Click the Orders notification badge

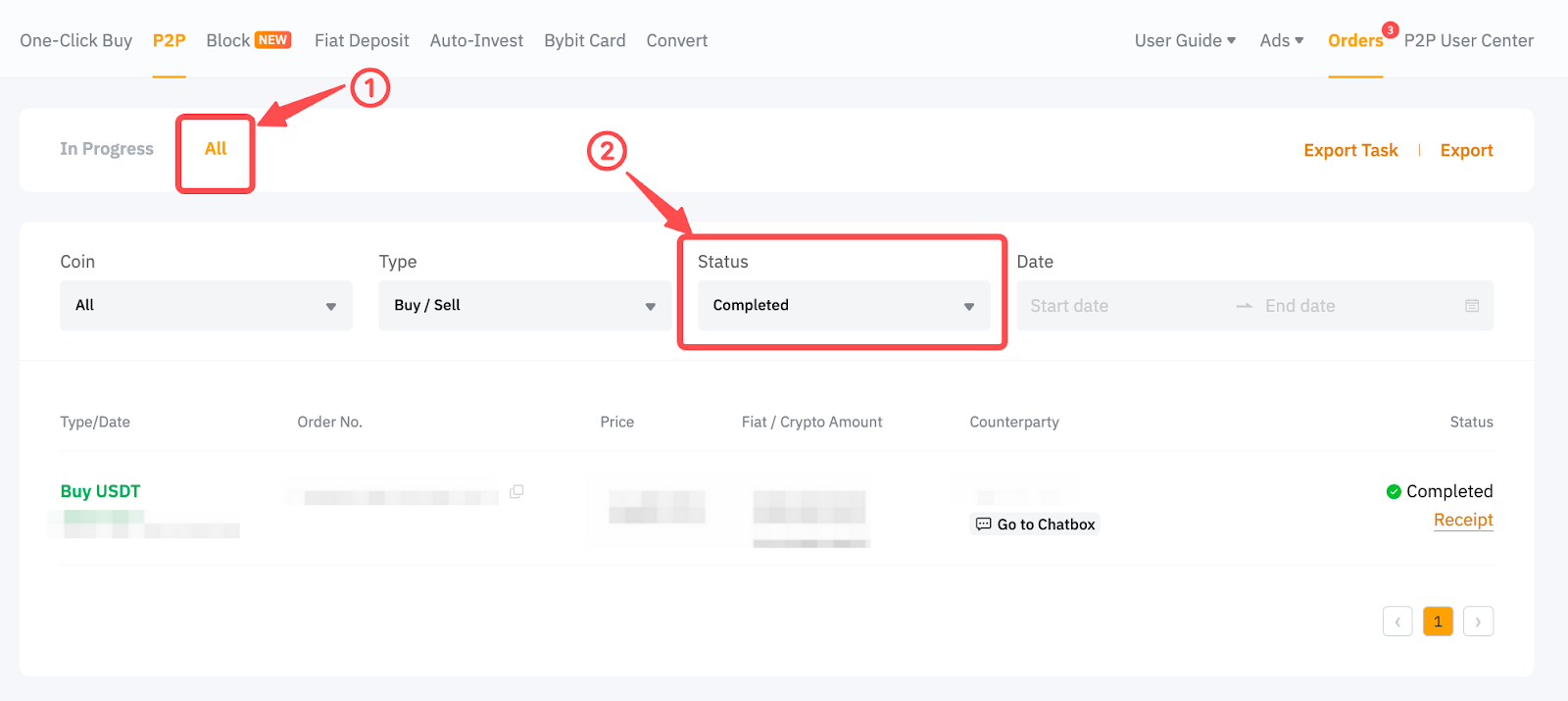point(1390,30)
